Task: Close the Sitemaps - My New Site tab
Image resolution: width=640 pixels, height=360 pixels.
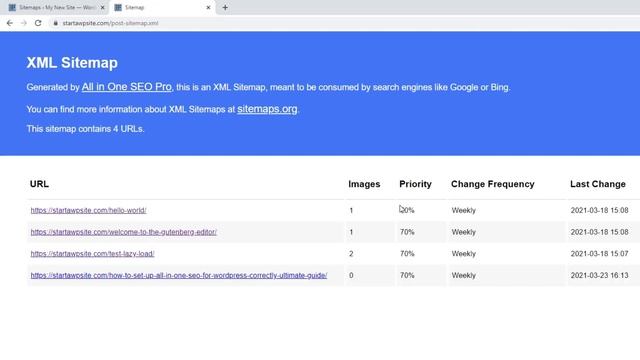Action: (x=102, y=7)
